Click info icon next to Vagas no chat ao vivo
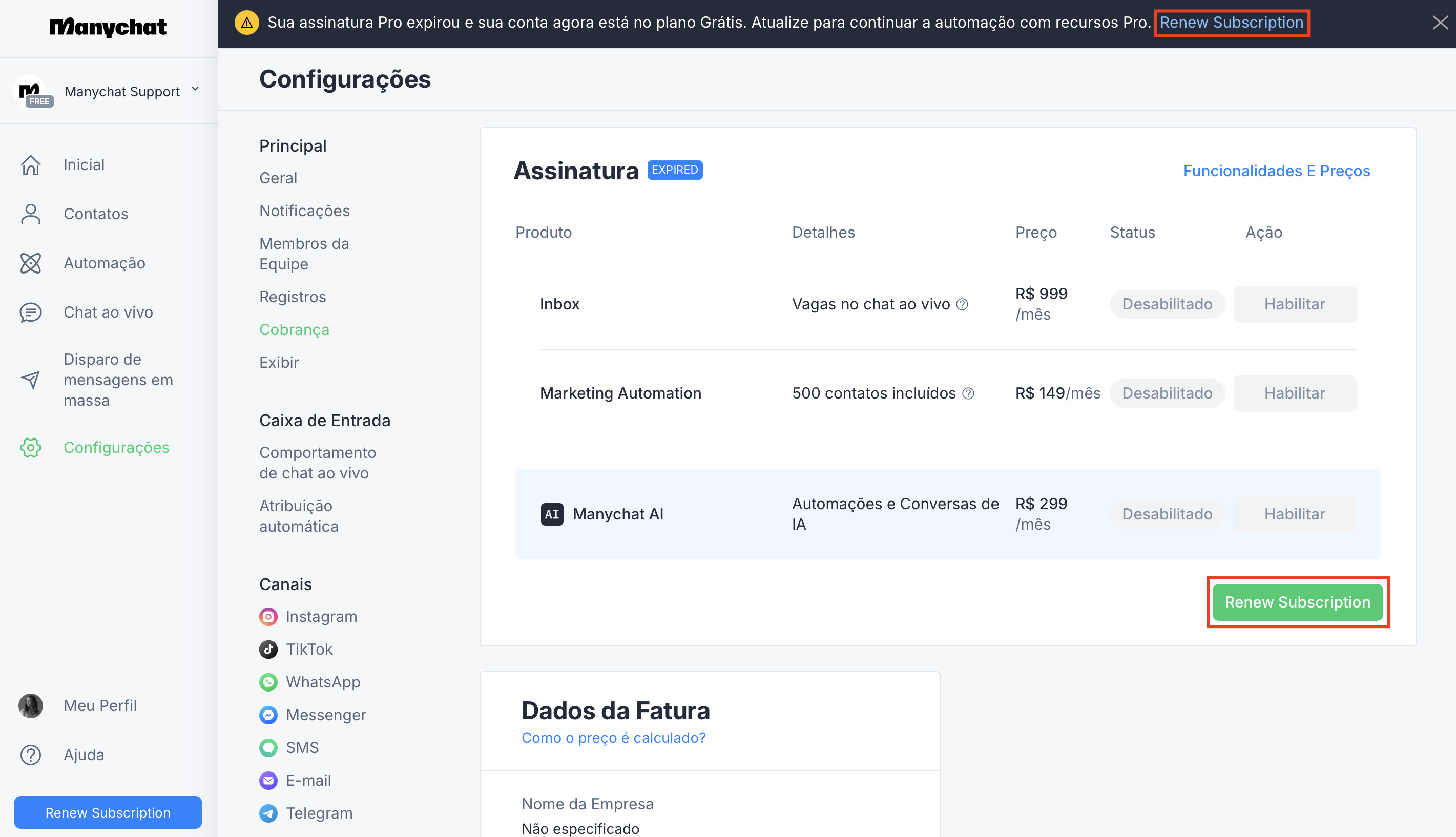This screenshot has height=837, width=1456. (x=962, y=305)
